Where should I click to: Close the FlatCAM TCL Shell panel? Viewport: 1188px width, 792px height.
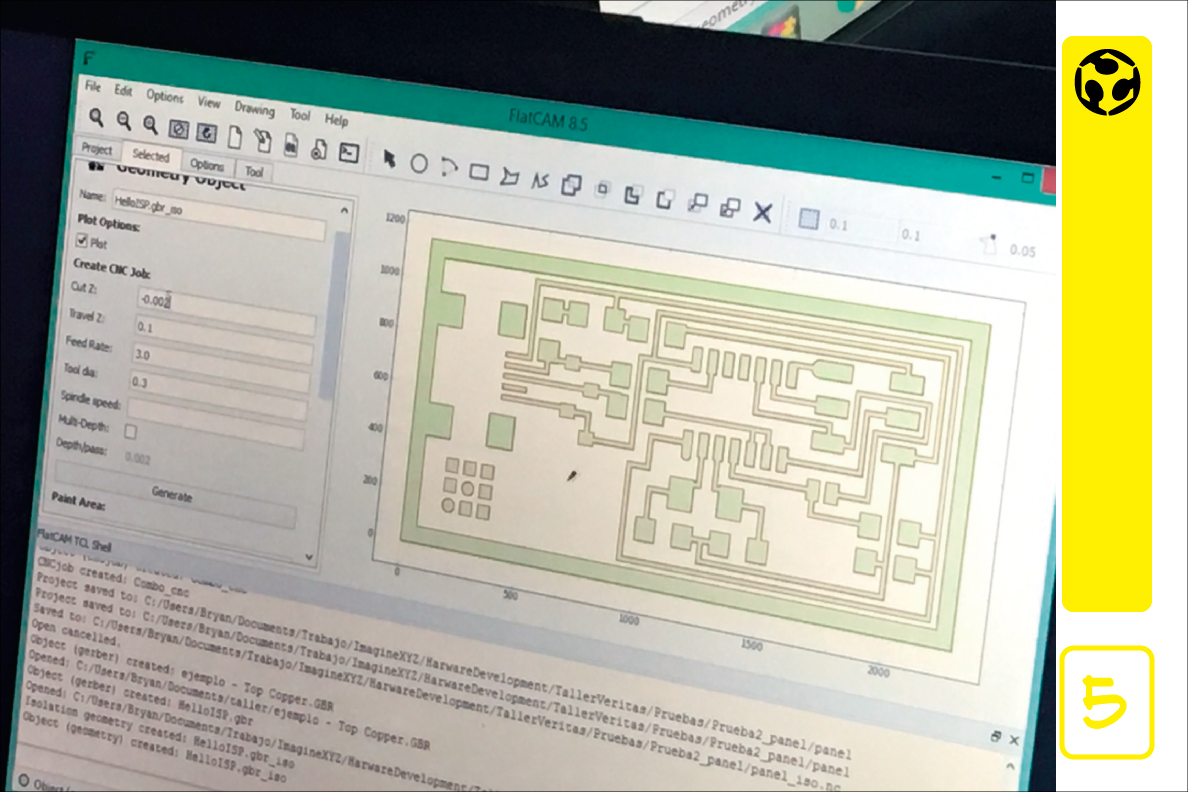click(x=1014, y=740)
